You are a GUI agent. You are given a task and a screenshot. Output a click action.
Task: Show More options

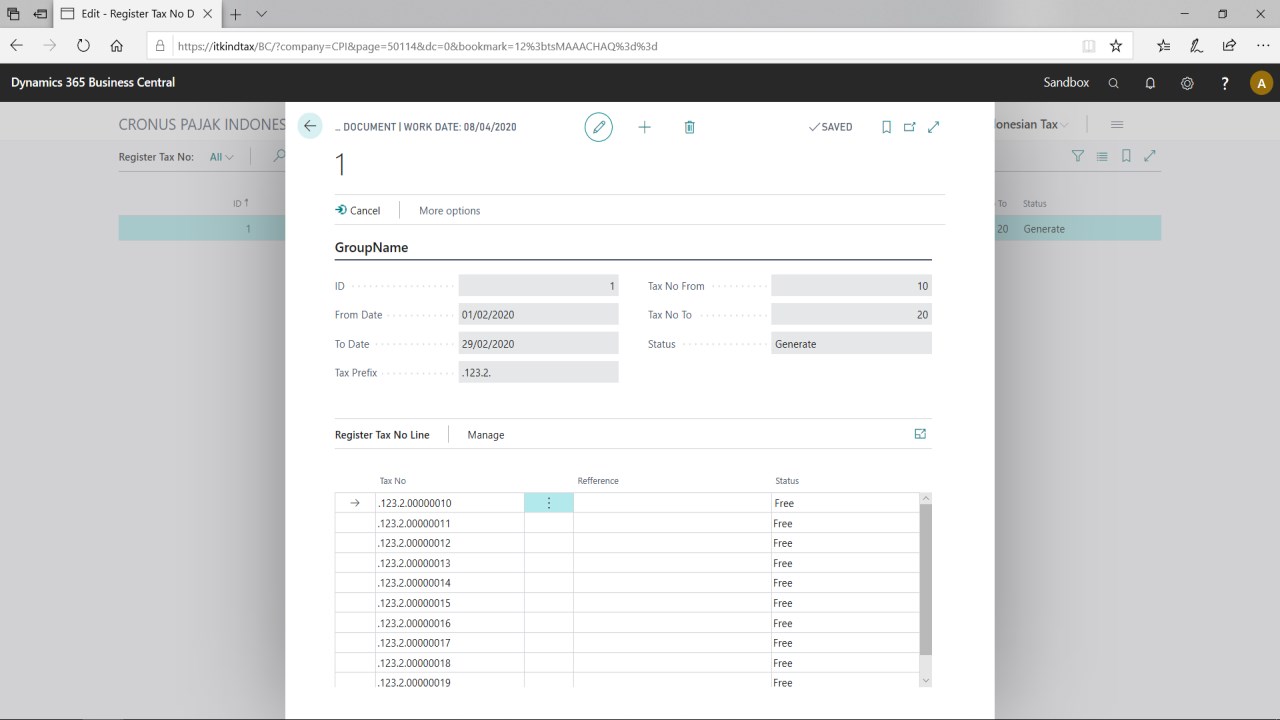click(450, 211)
